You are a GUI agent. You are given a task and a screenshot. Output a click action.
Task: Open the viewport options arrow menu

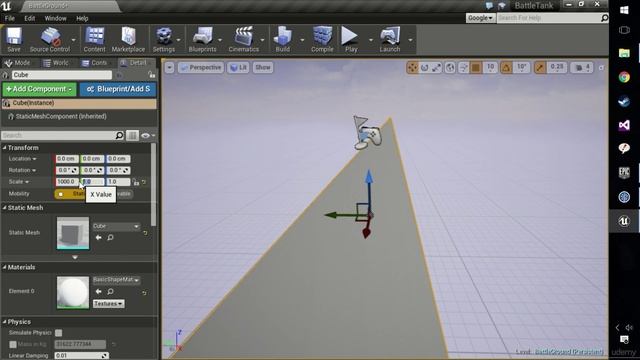coord(169,67)
